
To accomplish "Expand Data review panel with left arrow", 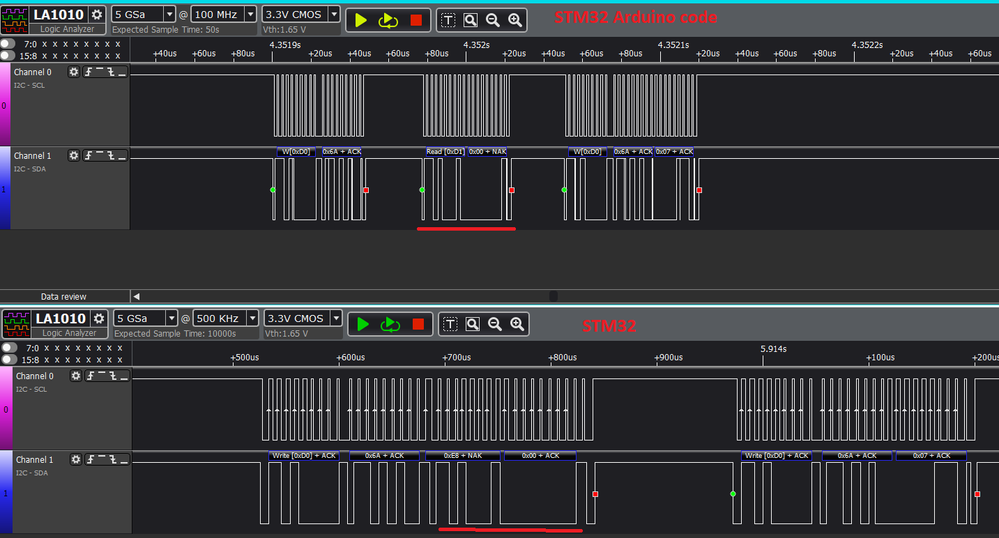I will click(136, 296).
